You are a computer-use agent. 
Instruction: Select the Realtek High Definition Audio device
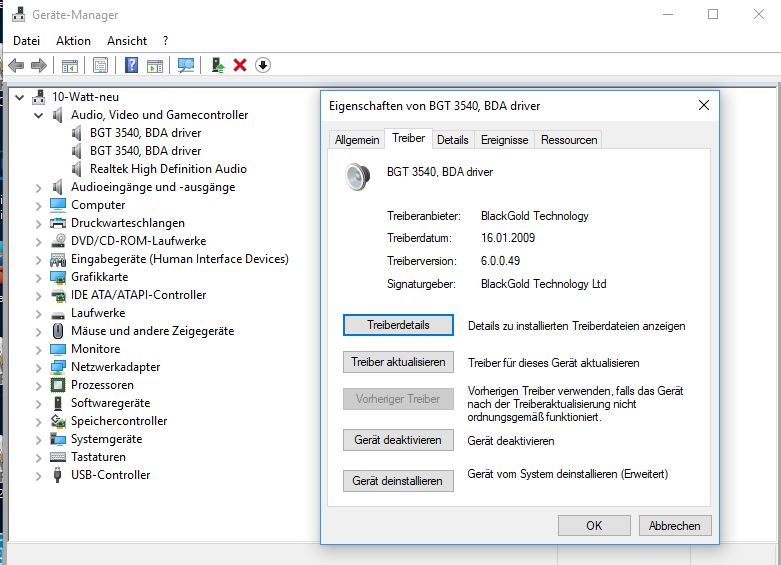[168, 169]
